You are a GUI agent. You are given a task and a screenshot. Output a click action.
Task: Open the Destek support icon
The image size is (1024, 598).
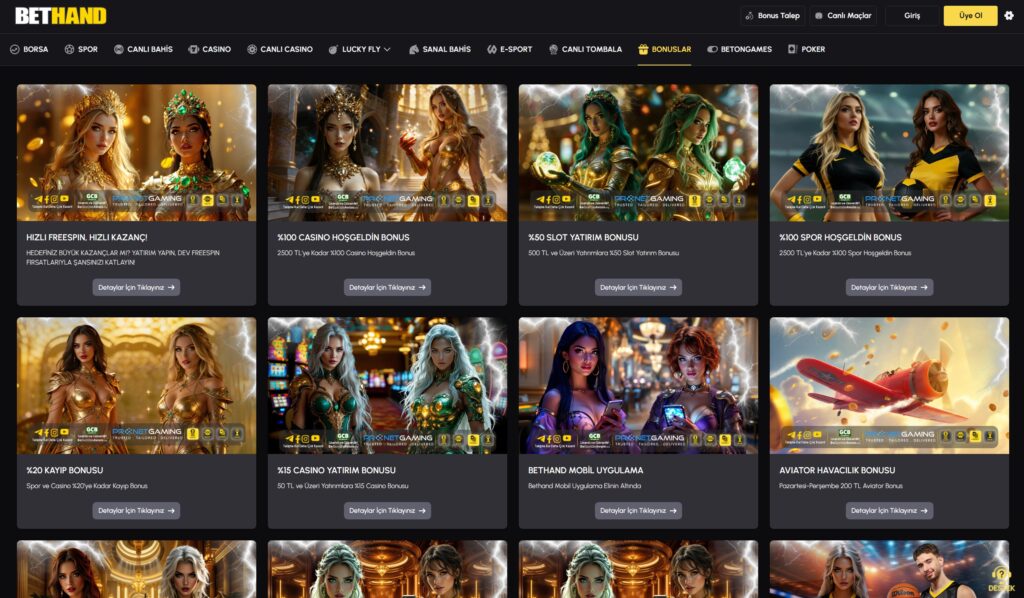tap(1001, 578)
